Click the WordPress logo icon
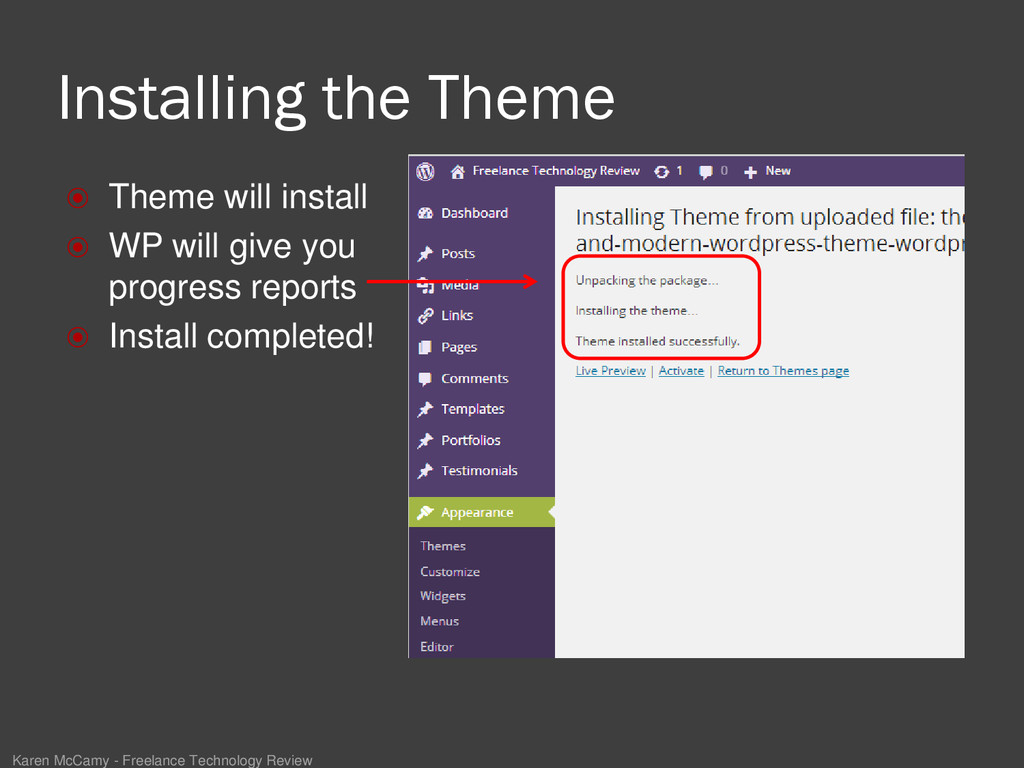This screenshot has width=1024, height=768. 425,171
